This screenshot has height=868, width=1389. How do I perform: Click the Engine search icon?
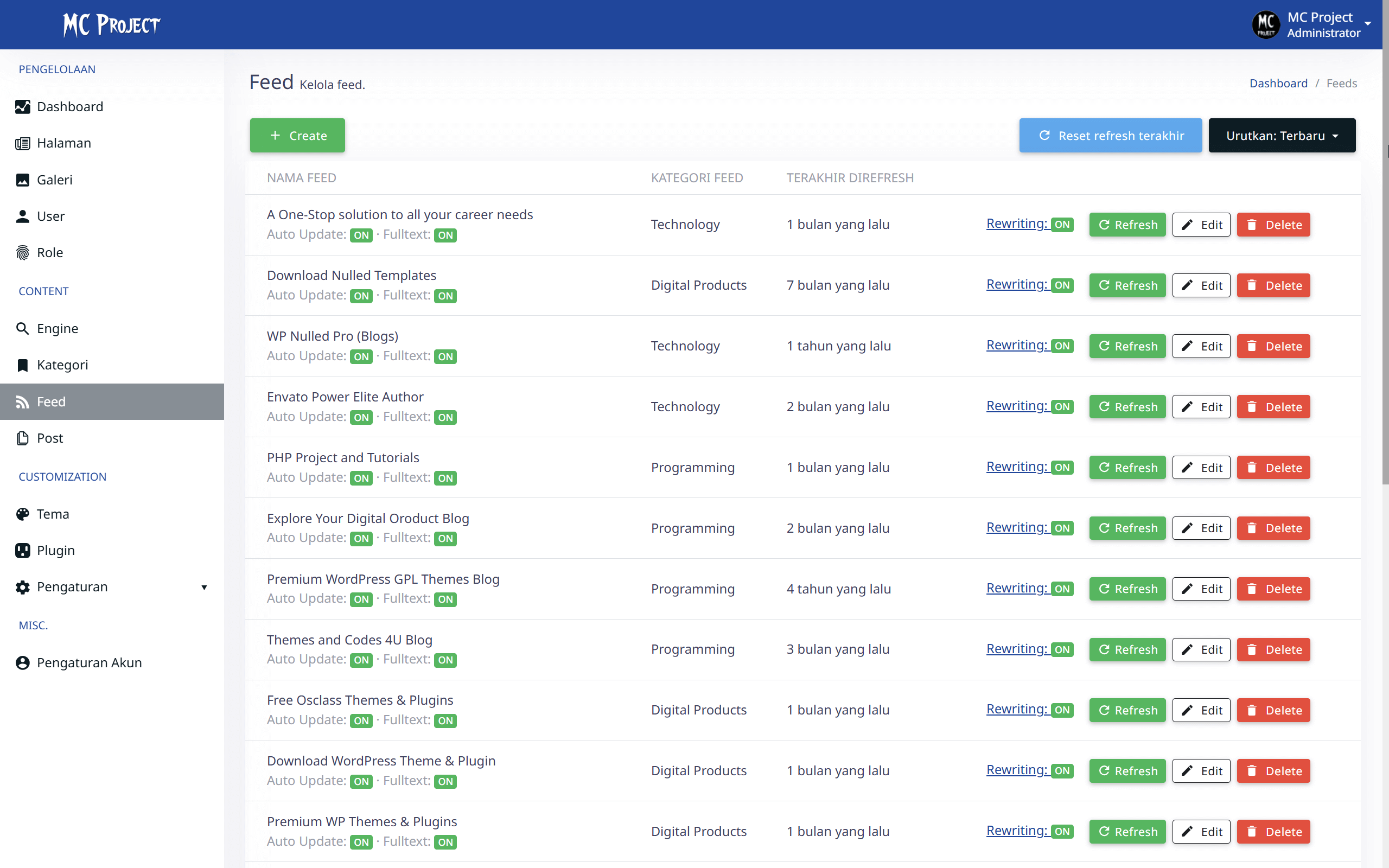point(22,328)
